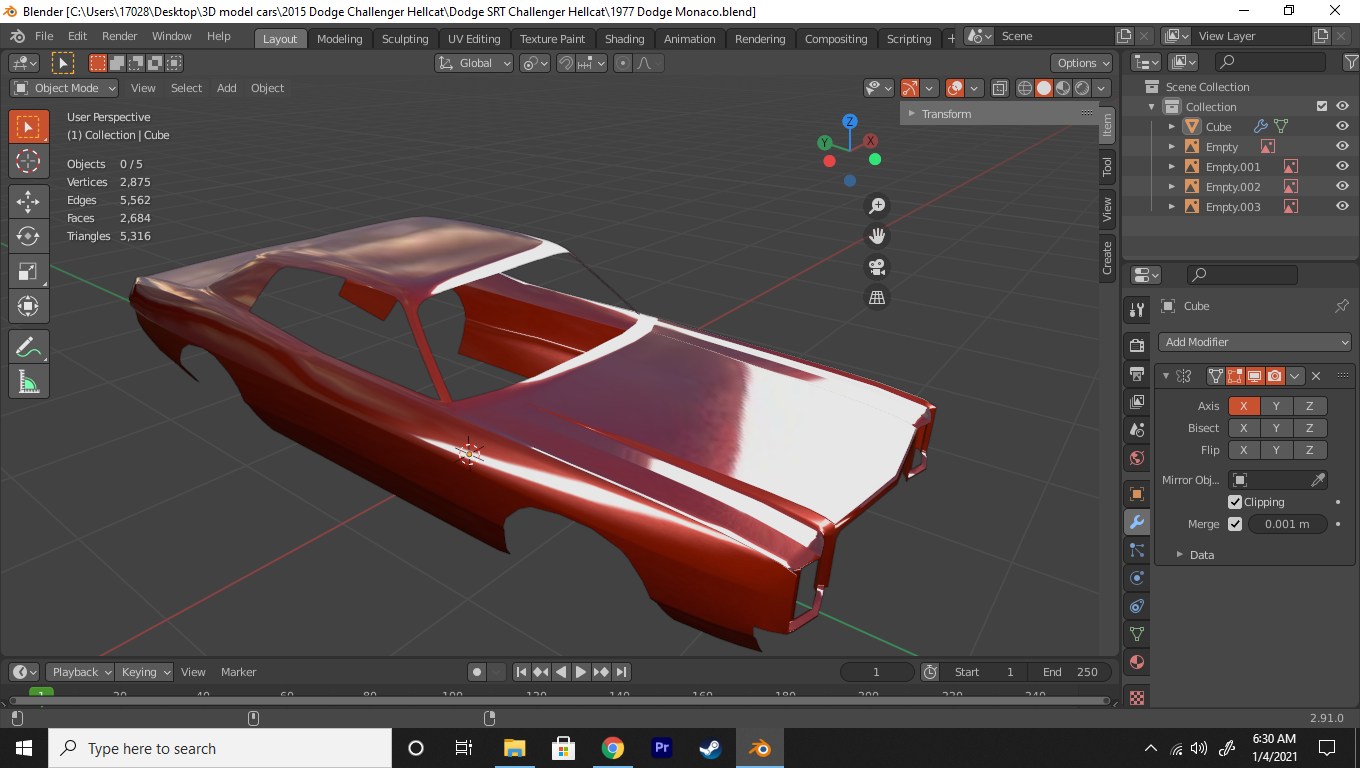Image resolution: width=1360 pixels, height=768 pixels.
Task: Select the Rotate tool
Action: (28, 236)
